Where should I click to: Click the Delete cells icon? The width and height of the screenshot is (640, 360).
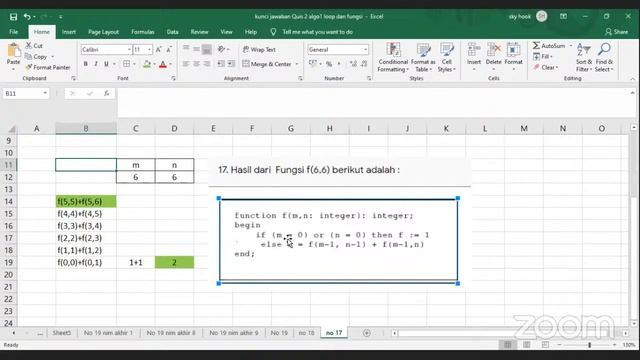click(493, 49)
